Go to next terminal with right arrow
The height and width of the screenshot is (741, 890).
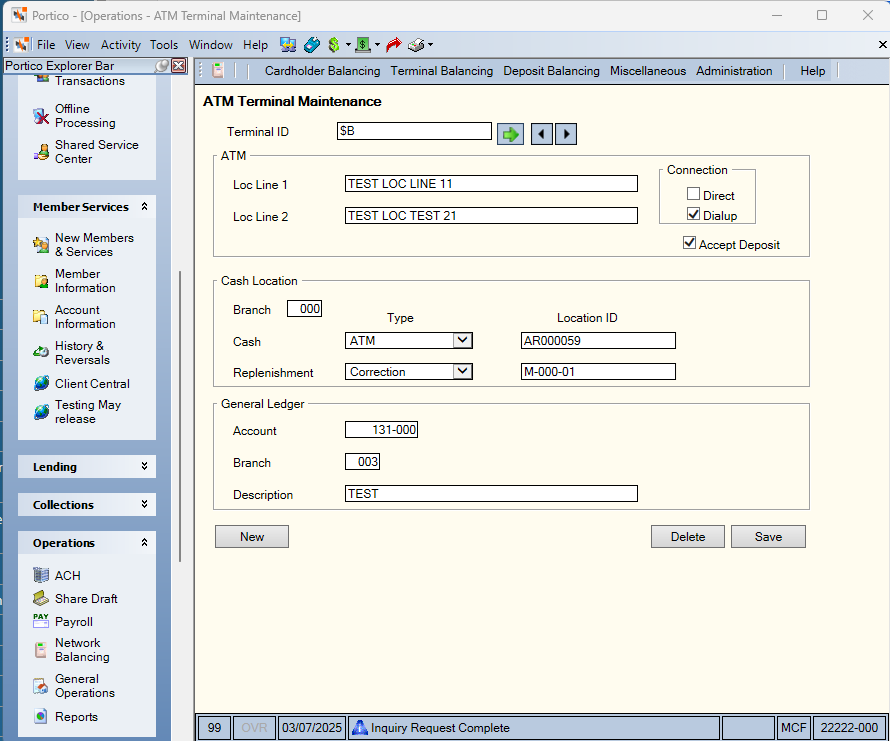[x=566, y=134]
